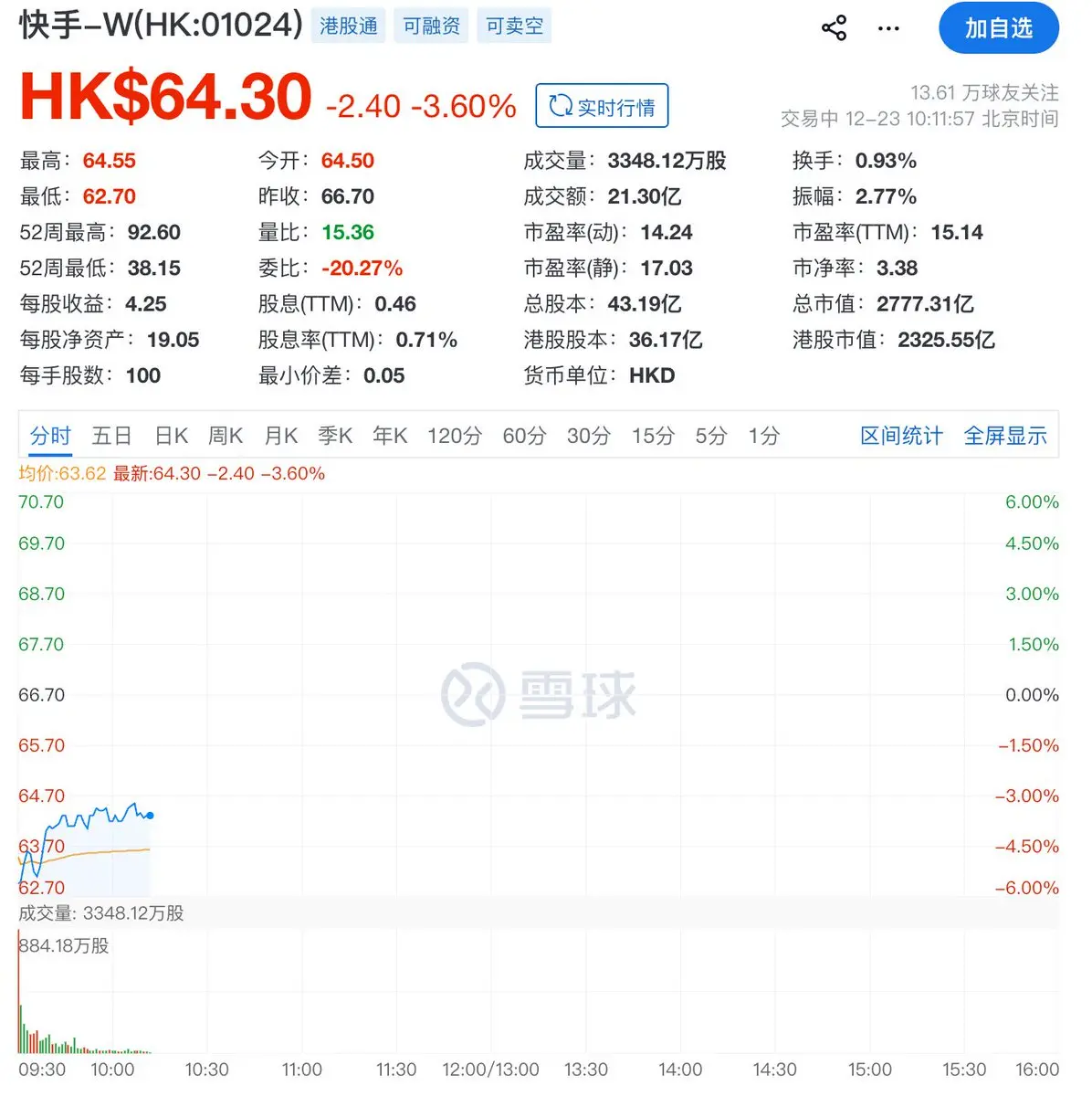Image resolution: width=1092 pixels, height=1096 pixels.
Task: Select the 年K tab
Action: pos(390,436)
